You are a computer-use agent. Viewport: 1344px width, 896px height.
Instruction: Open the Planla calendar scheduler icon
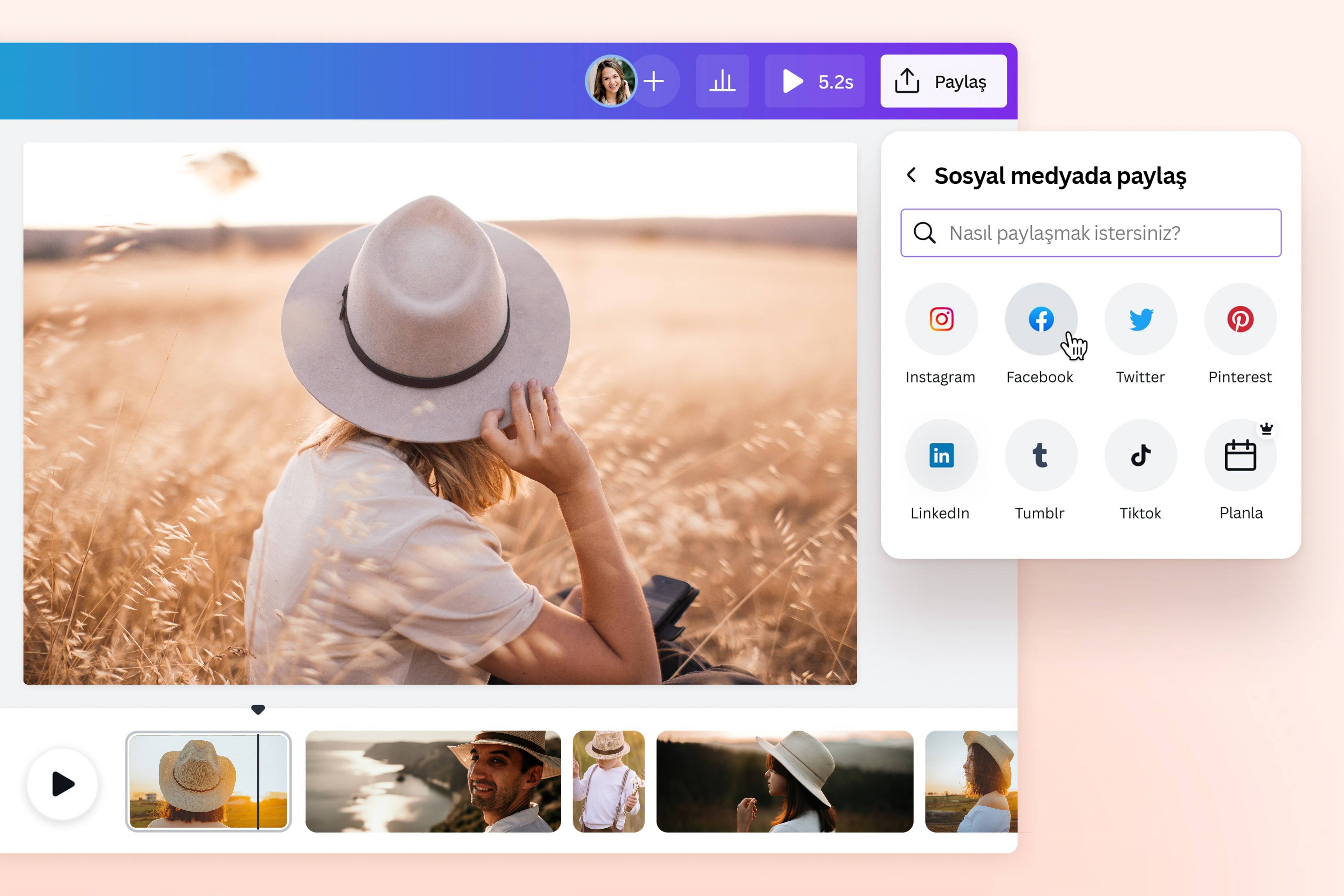(1240, 455)
